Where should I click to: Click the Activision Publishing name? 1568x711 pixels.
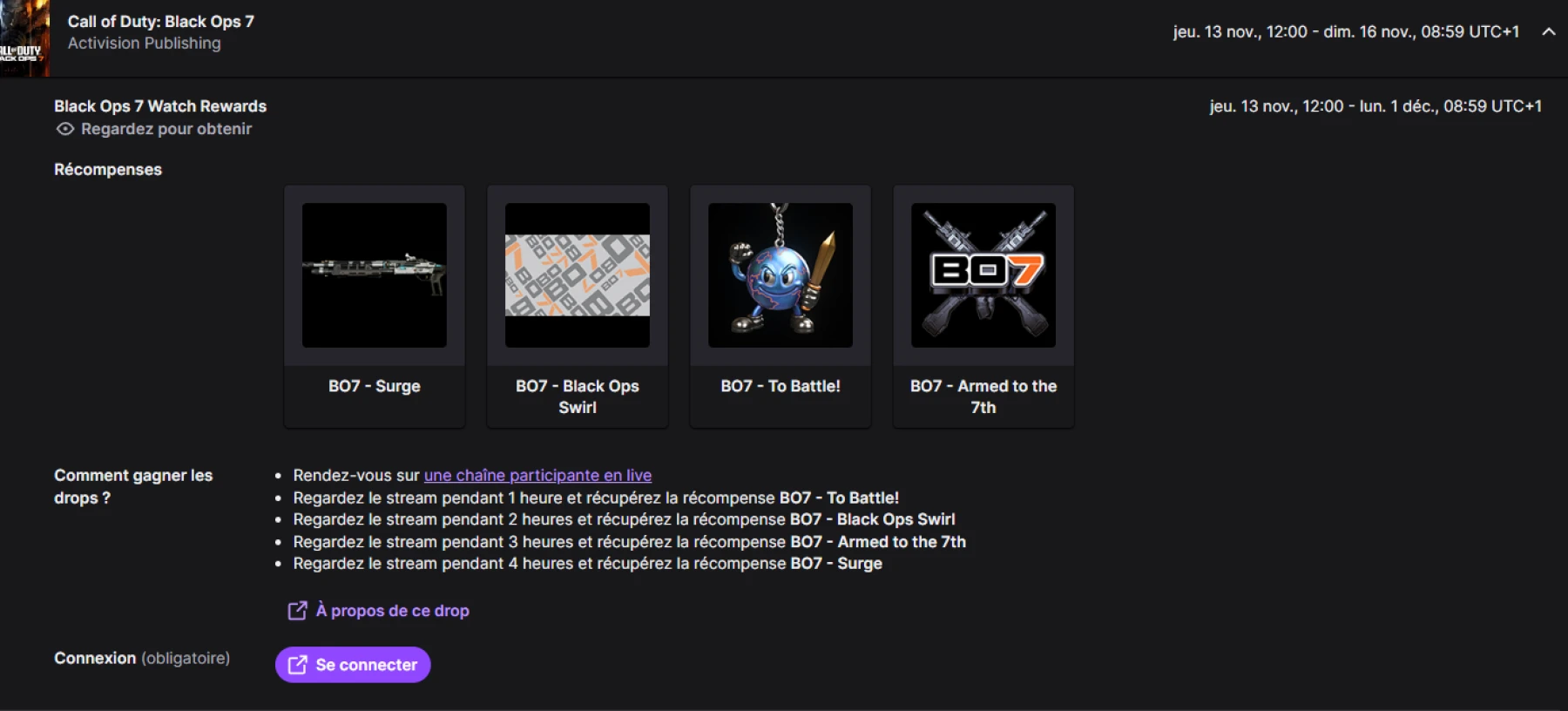click(x=145, y=44)
